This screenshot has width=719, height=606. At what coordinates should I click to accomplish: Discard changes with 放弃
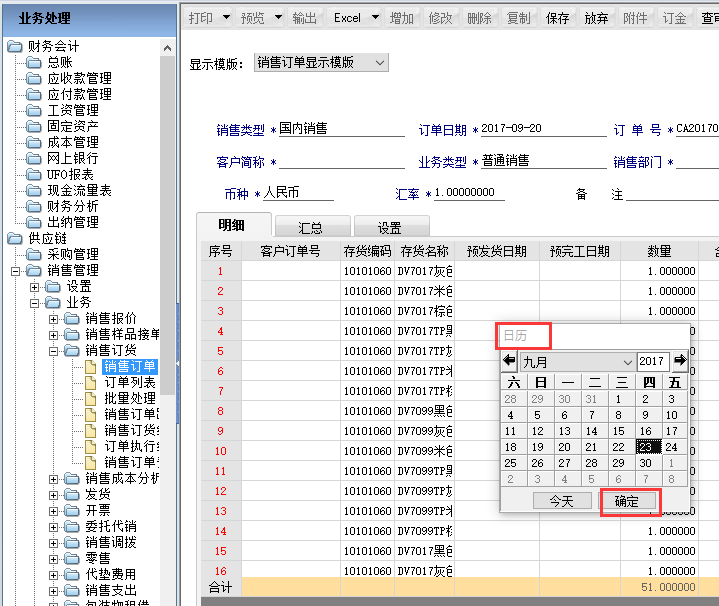[596, 18]
